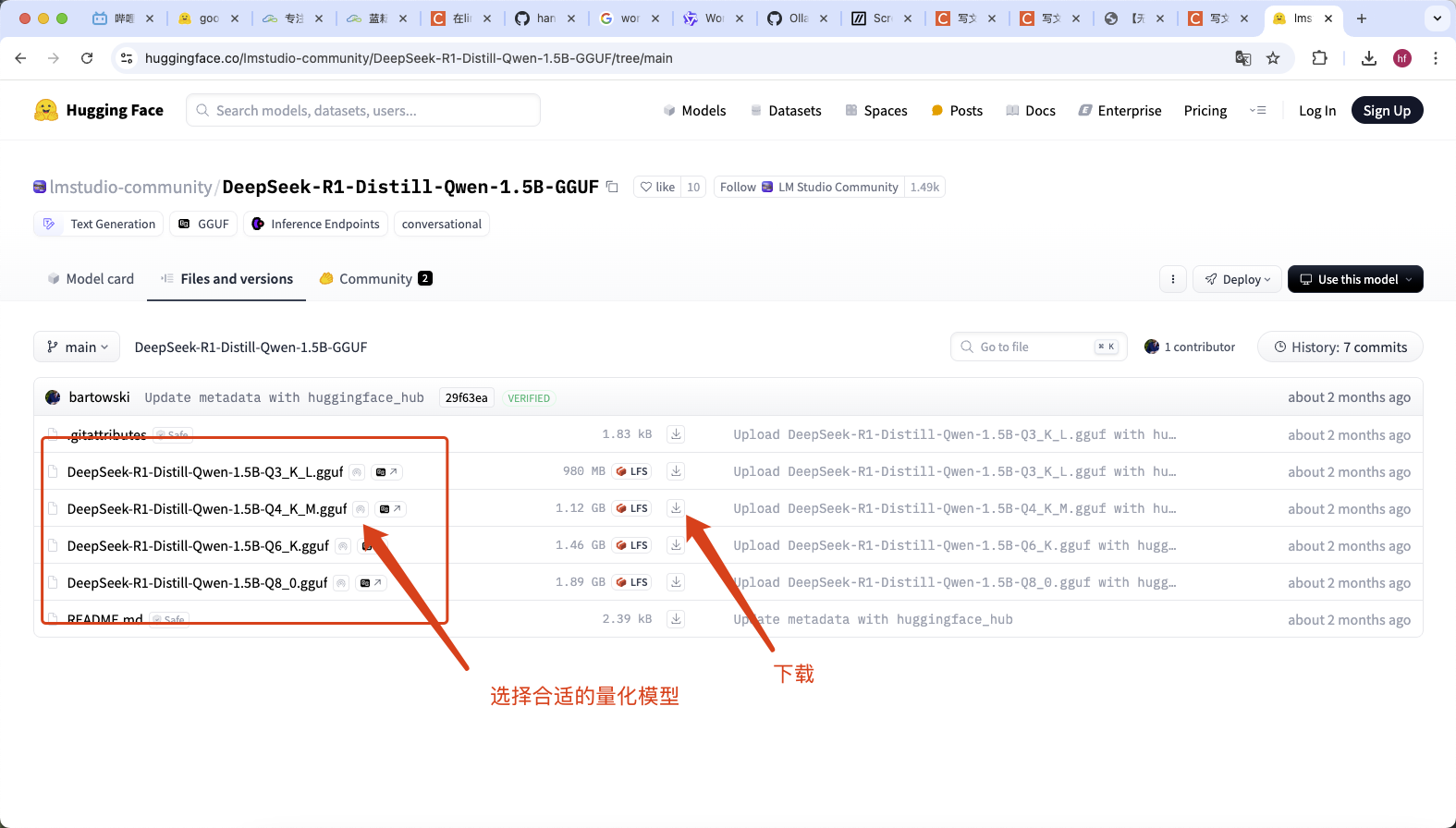Click the conversational tag
This screenshot has height=828, width=1456.
pyautogui.click(x=441, y=224)
